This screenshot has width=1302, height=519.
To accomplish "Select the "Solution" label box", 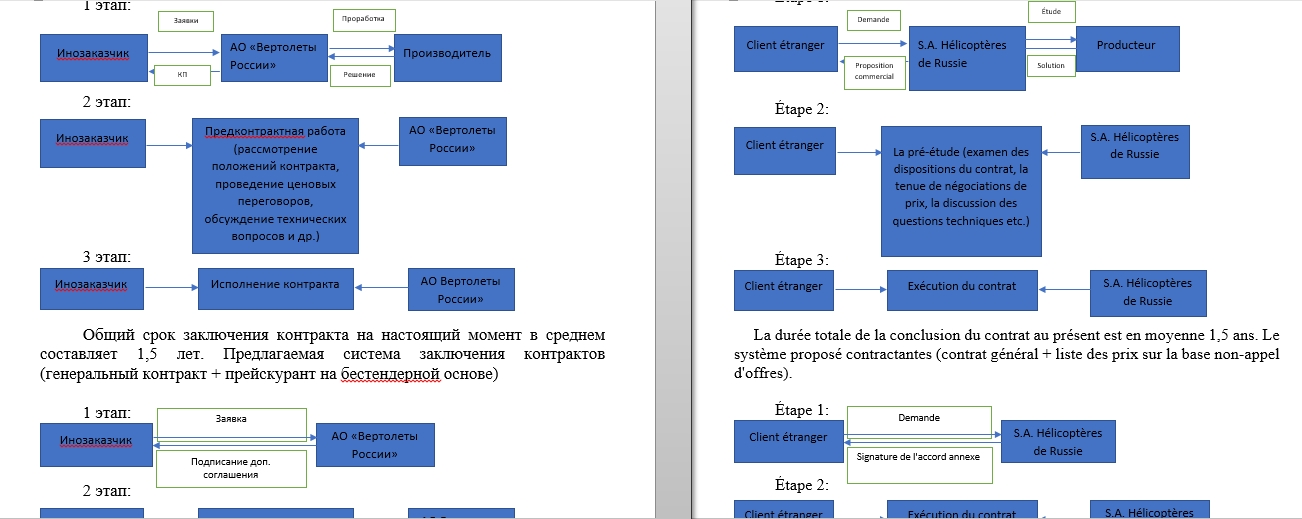I will pos(1051,65).
